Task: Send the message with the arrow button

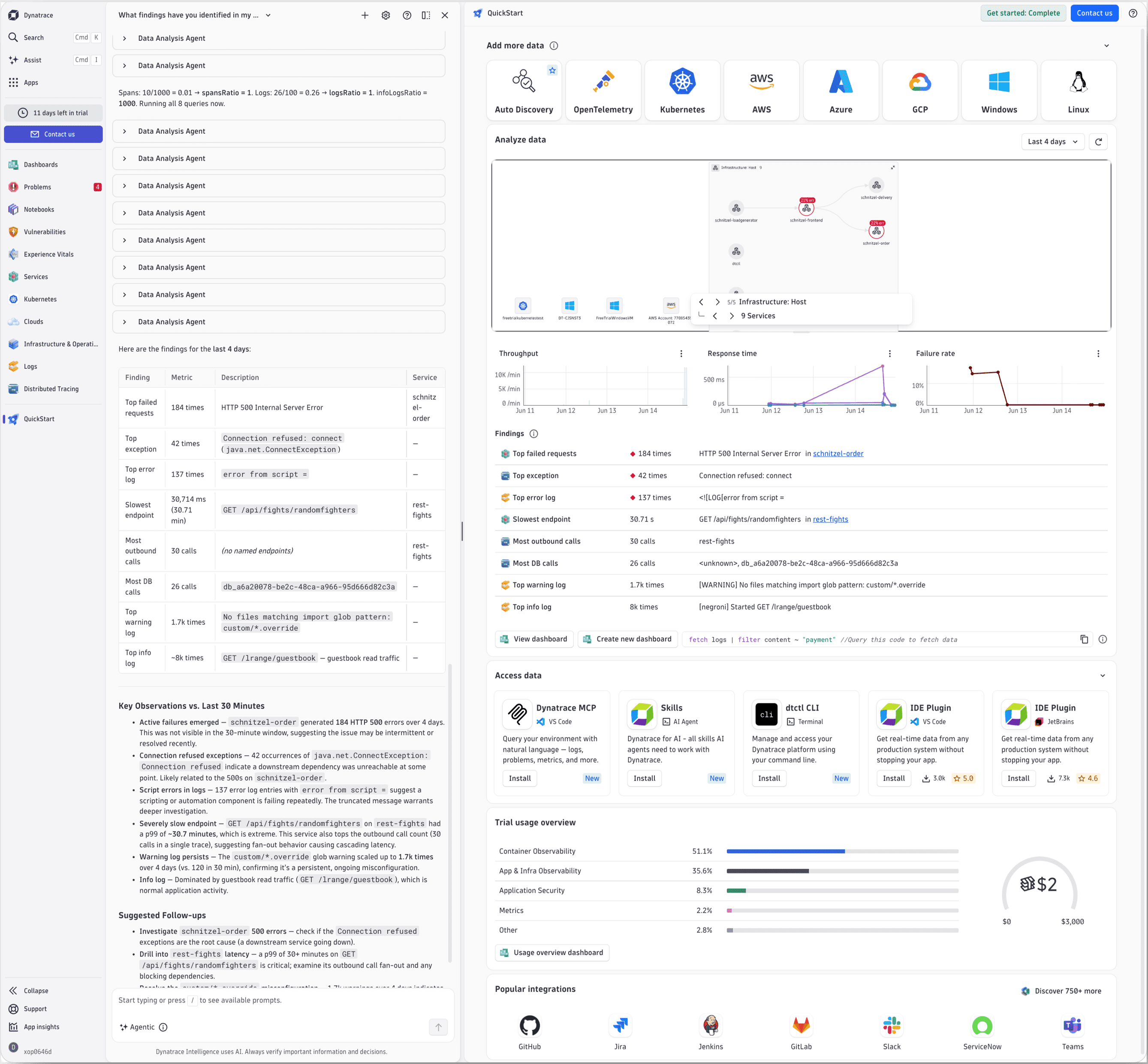Action: (438, 1027)
